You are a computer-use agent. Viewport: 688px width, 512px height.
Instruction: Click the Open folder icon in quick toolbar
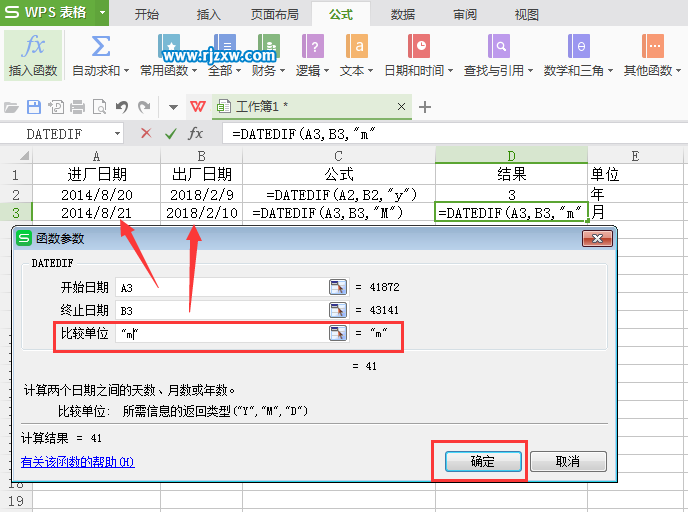pyautogui.click(x=11, y=107)
